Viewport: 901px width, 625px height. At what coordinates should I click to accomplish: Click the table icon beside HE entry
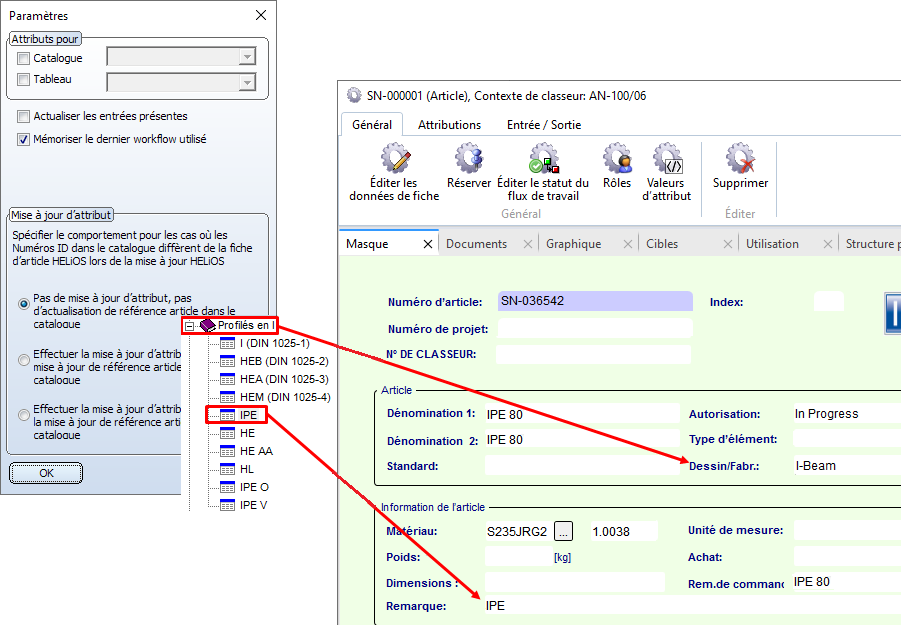tap(228, 433)
